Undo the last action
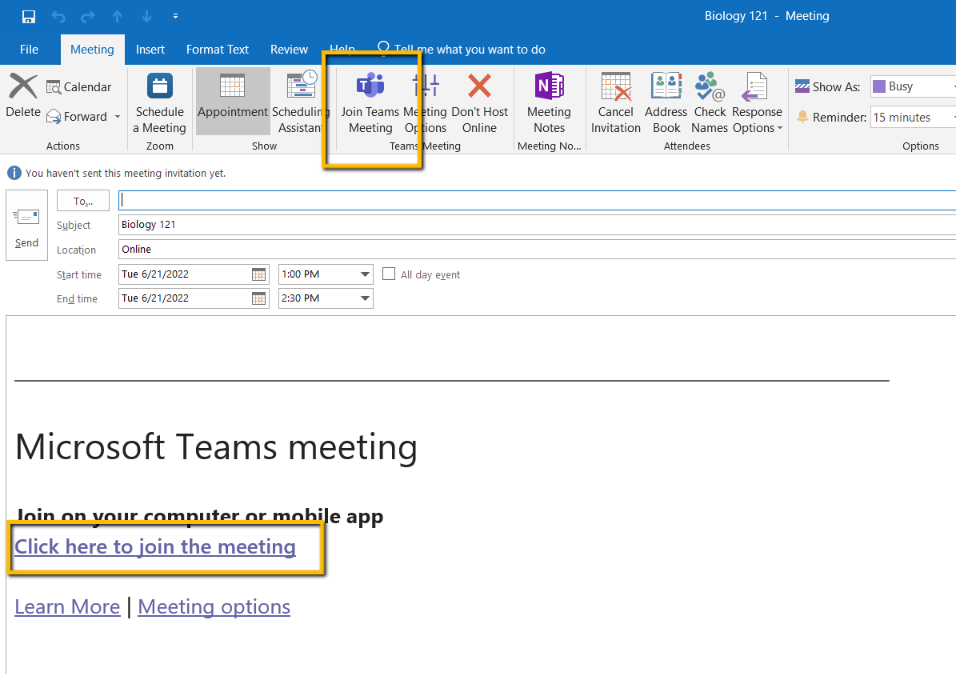The width and height of the screenshot is (956, 674). (59, 16)
